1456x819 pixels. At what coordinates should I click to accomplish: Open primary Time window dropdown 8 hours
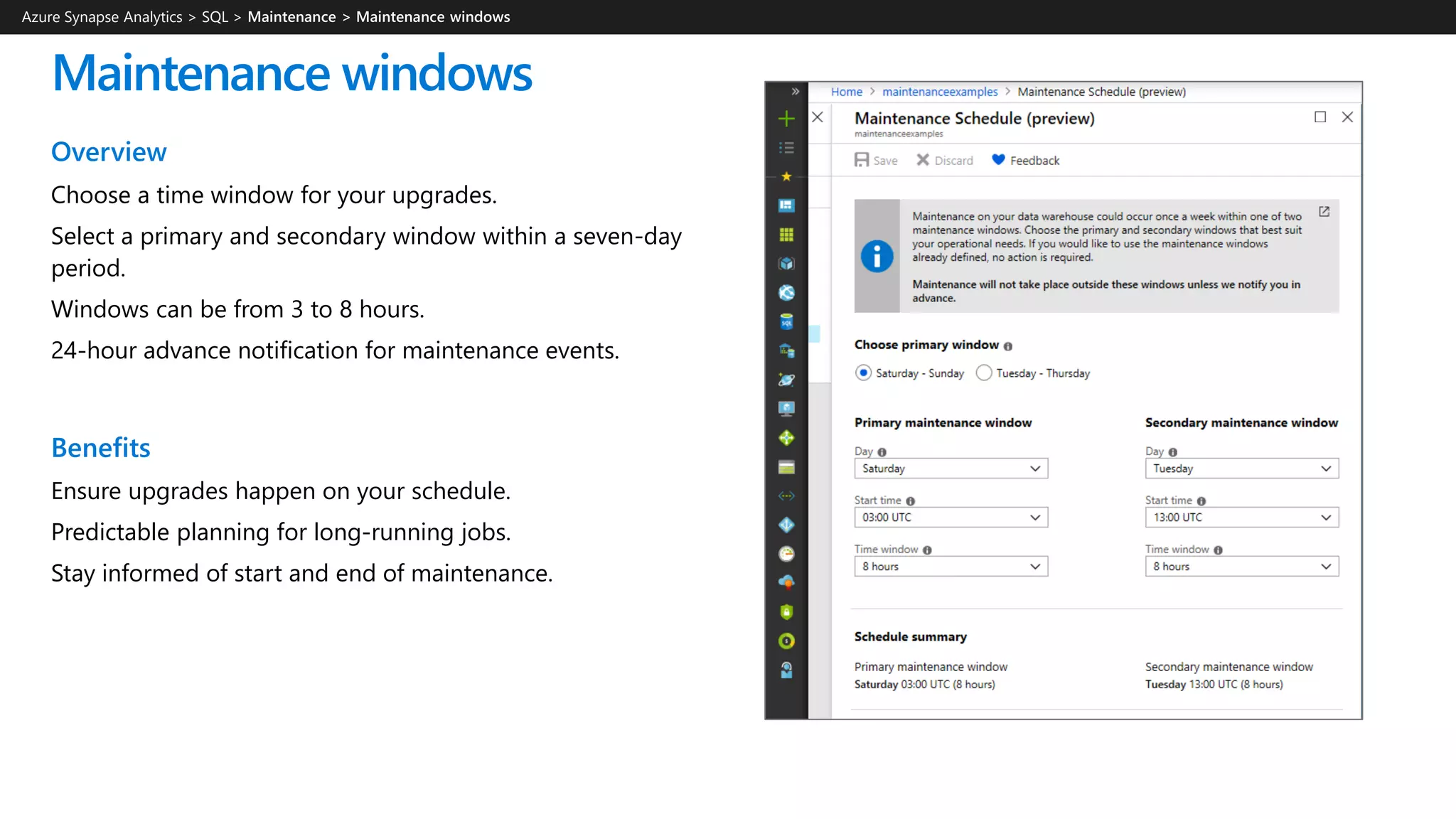click(951, 567)
